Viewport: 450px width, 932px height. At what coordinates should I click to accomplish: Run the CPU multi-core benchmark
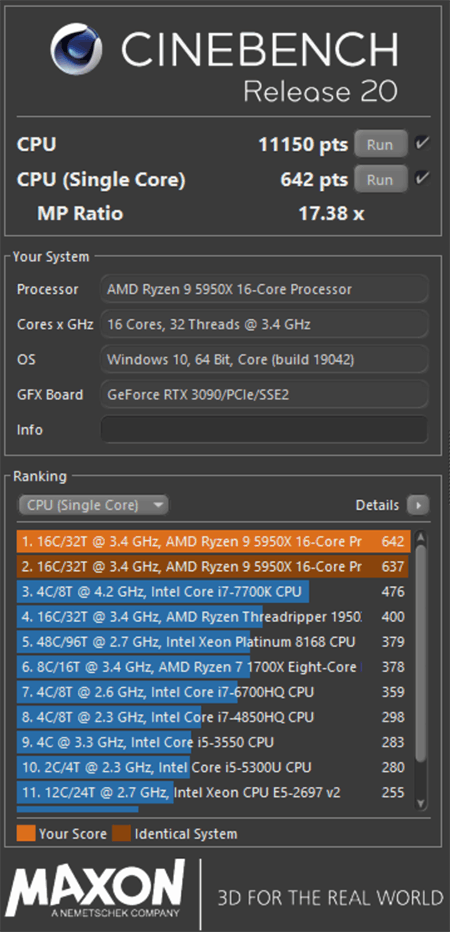click(381, 144)
